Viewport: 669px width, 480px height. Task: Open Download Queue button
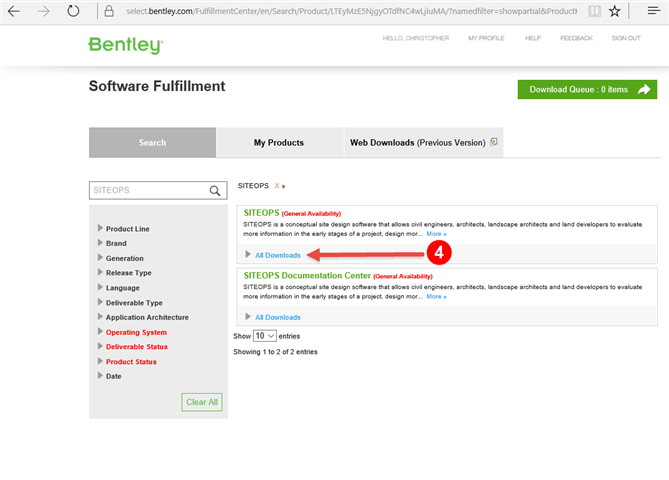pos(587,90)
